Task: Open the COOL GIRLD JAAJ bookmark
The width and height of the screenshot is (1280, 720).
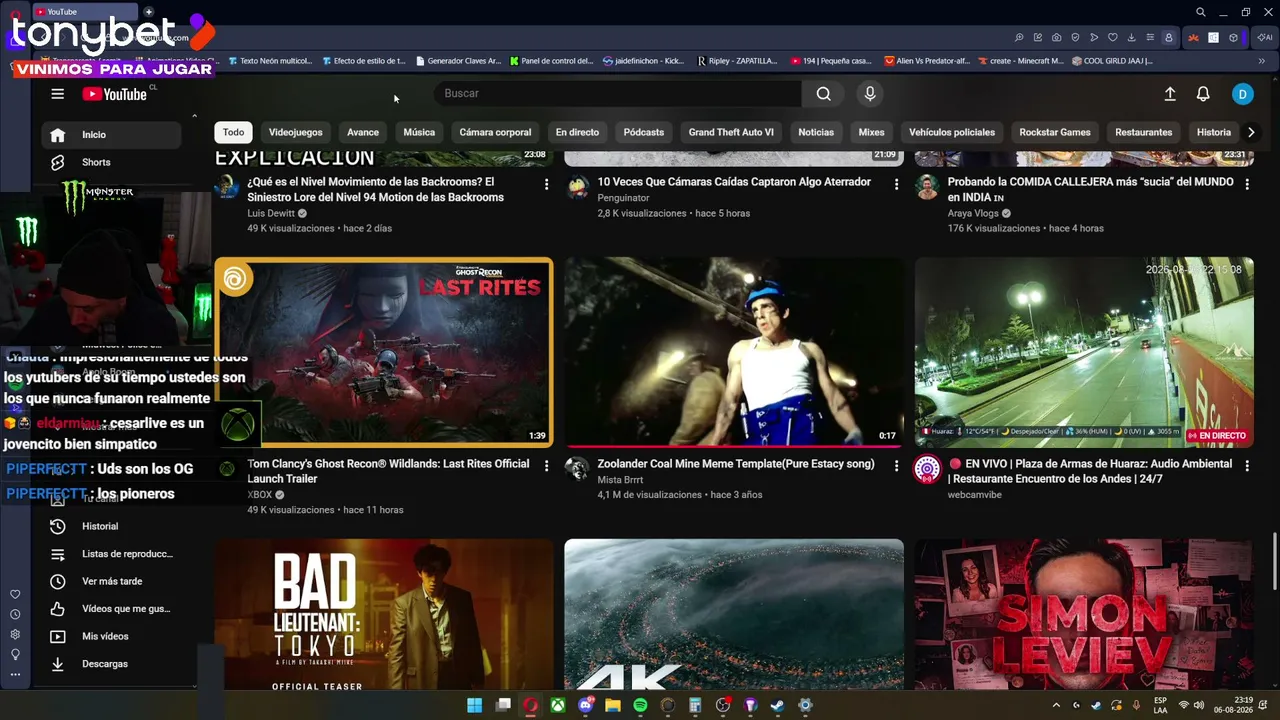Action: (x=1112, y=61)
